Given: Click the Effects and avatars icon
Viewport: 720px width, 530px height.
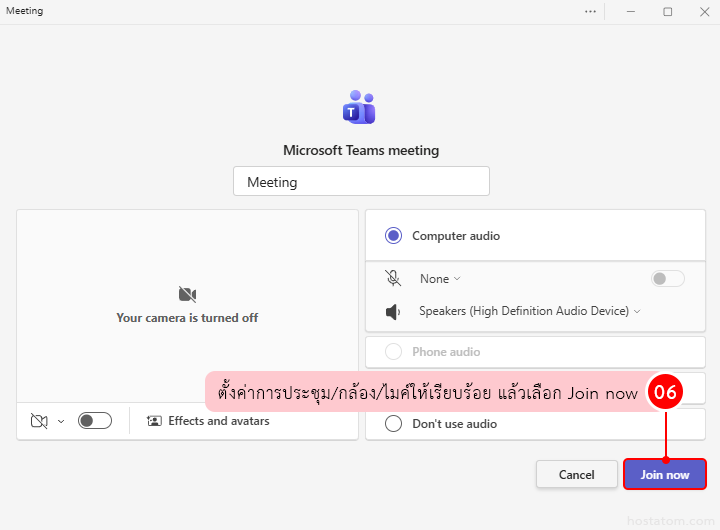Looking at the screenshot, I should [154, 421].
